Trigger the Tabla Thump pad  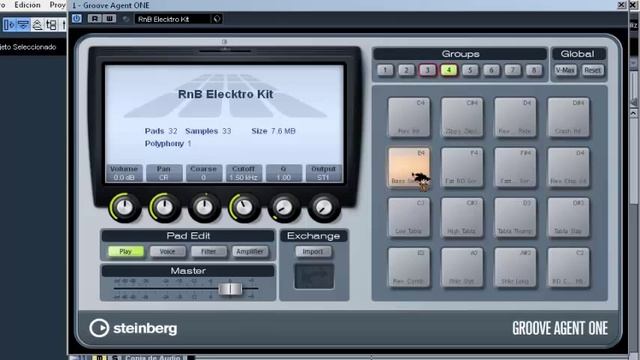pyautogui.click(x=515, y=218)
